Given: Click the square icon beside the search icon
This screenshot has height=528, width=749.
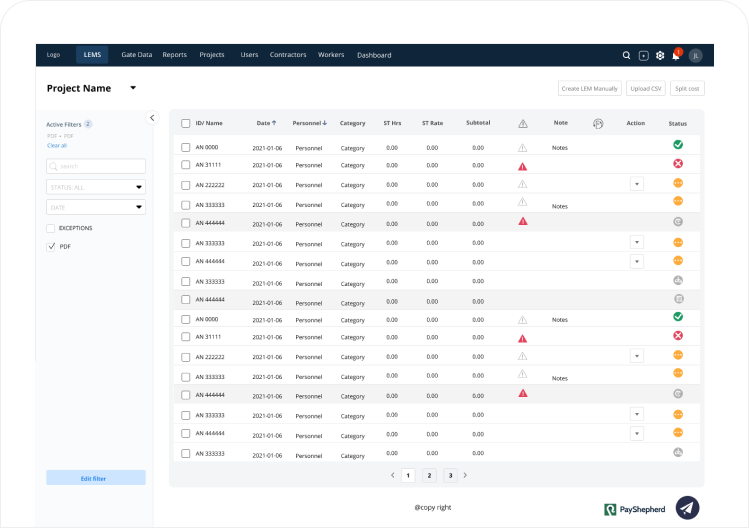Looking at the screenshot, I should [643, 56].
